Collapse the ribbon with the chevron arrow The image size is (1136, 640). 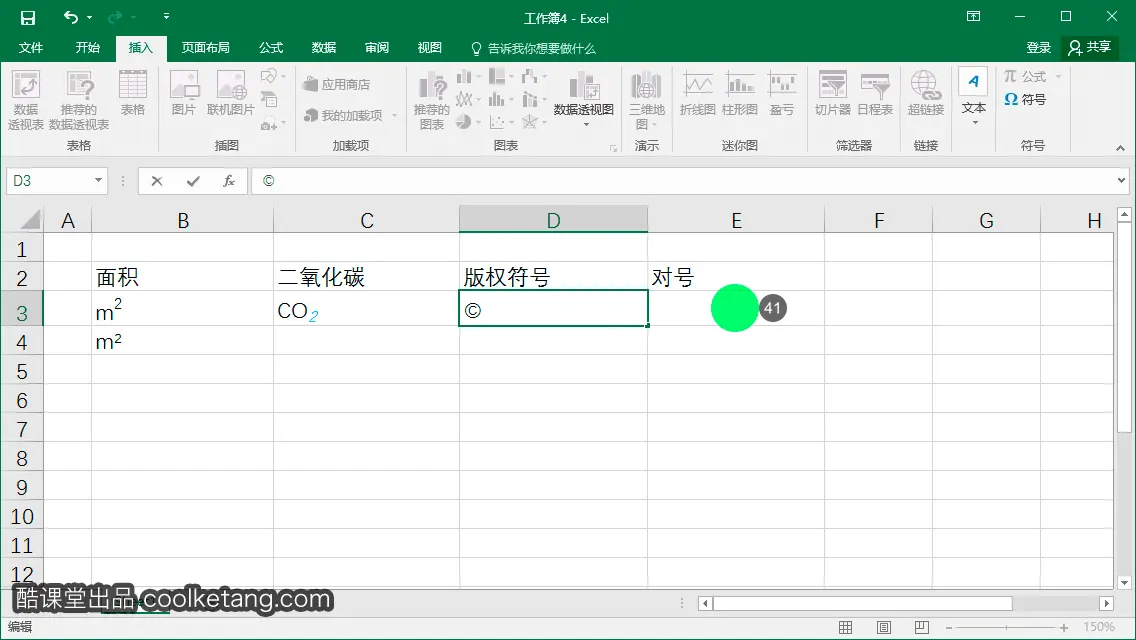pos(1120,147)
